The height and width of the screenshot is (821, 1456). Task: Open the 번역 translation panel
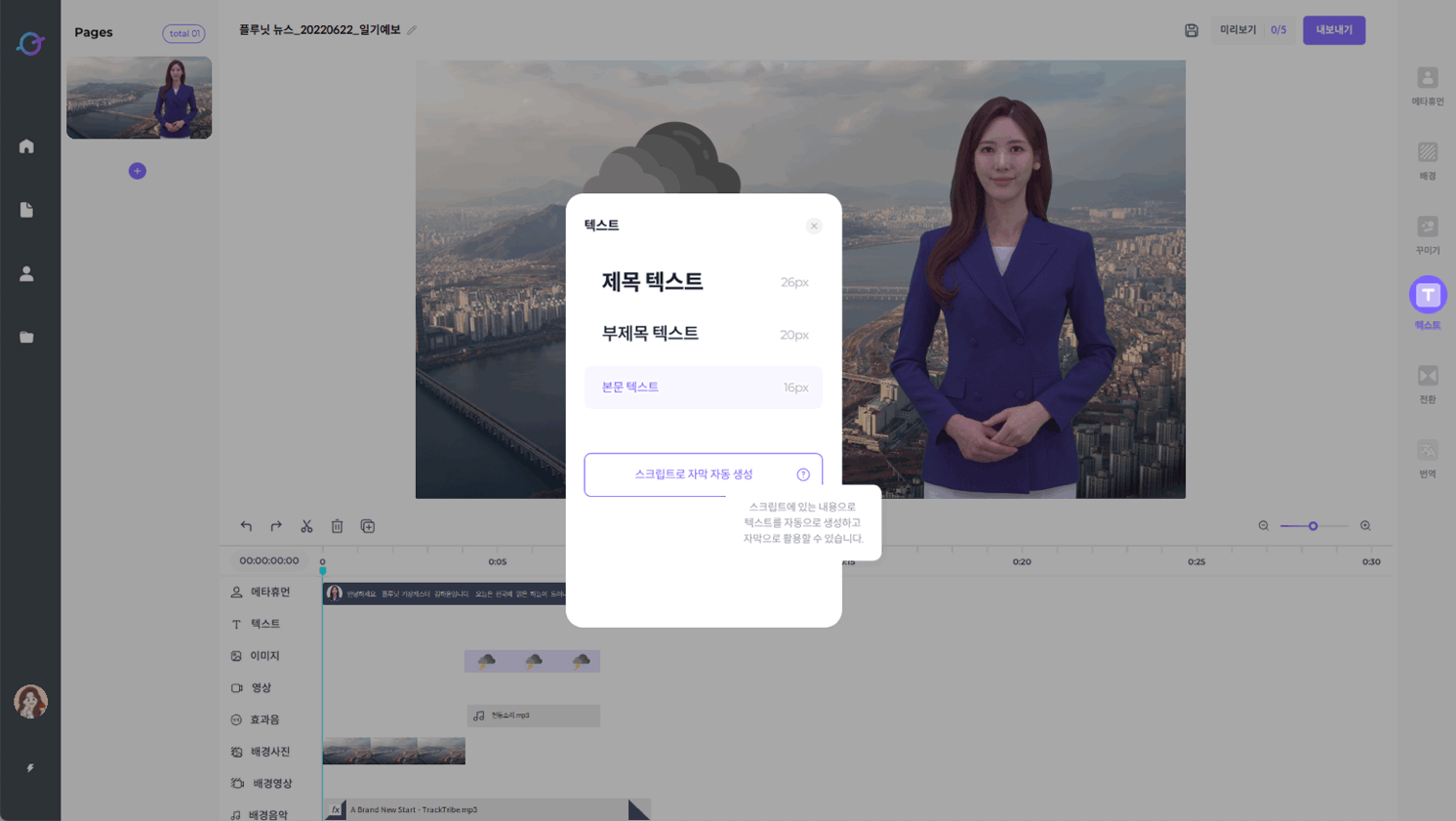point(1427,458)
